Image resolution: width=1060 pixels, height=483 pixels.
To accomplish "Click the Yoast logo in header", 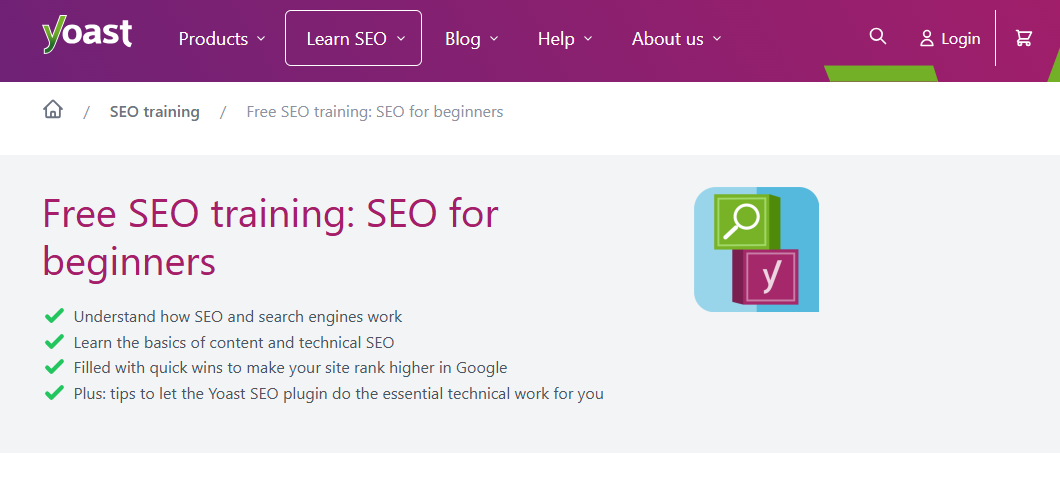I will coord(87,34).
